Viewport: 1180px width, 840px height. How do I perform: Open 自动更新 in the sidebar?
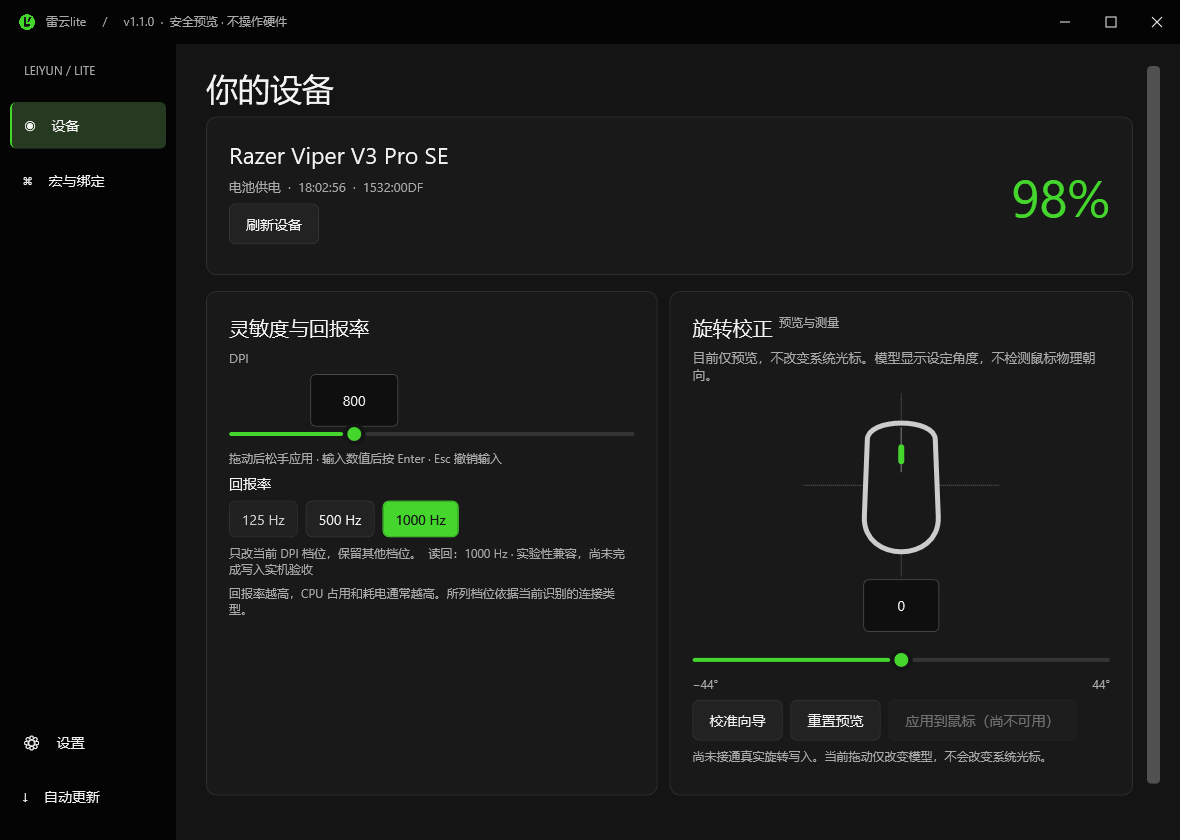pos(88,797)
